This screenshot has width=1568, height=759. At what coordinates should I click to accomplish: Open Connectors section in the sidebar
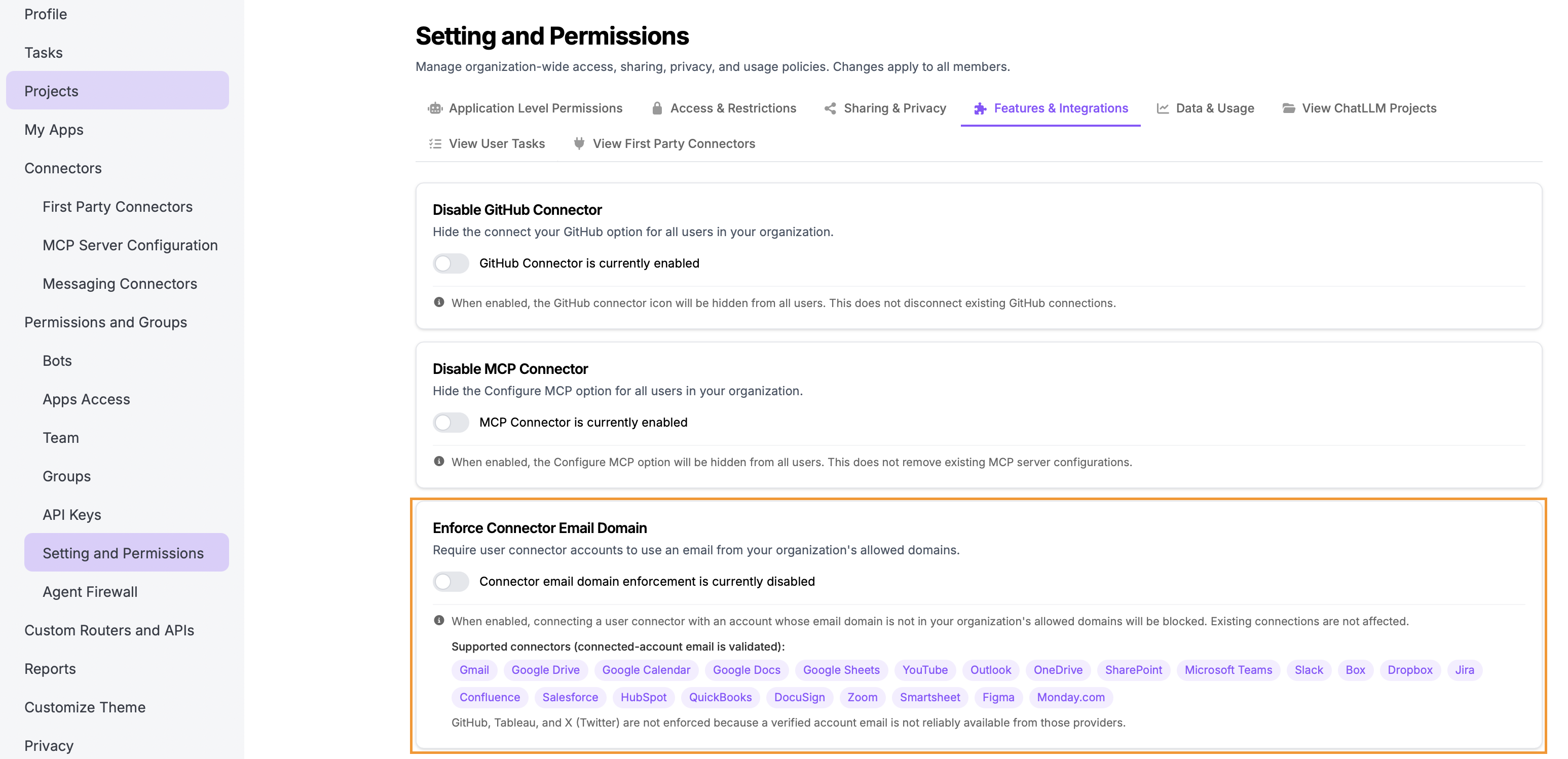(x=63, y=168)
